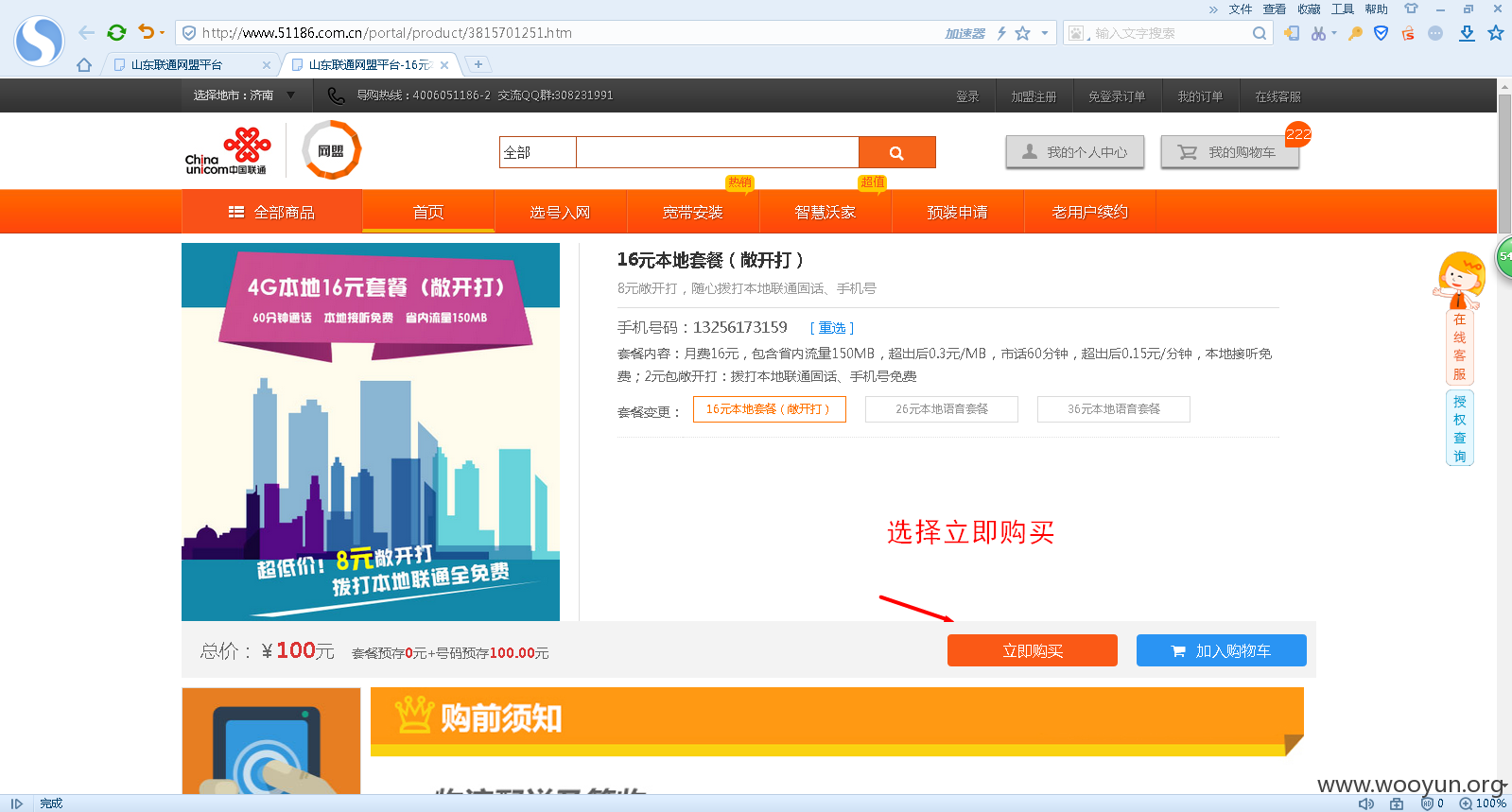Open the 收藏 menu
This screenshot has height=812, width=1512.
[1309, 9]
